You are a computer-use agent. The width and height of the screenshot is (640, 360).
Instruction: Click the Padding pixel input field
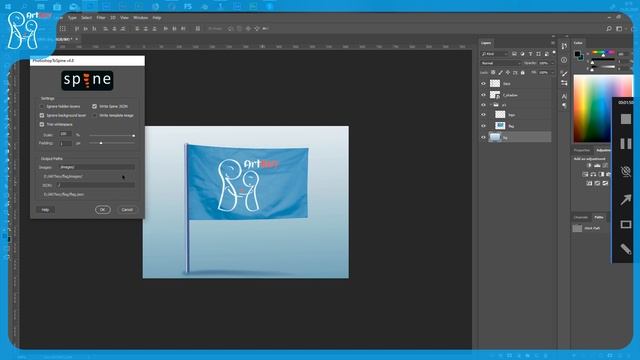click(65, 143)
